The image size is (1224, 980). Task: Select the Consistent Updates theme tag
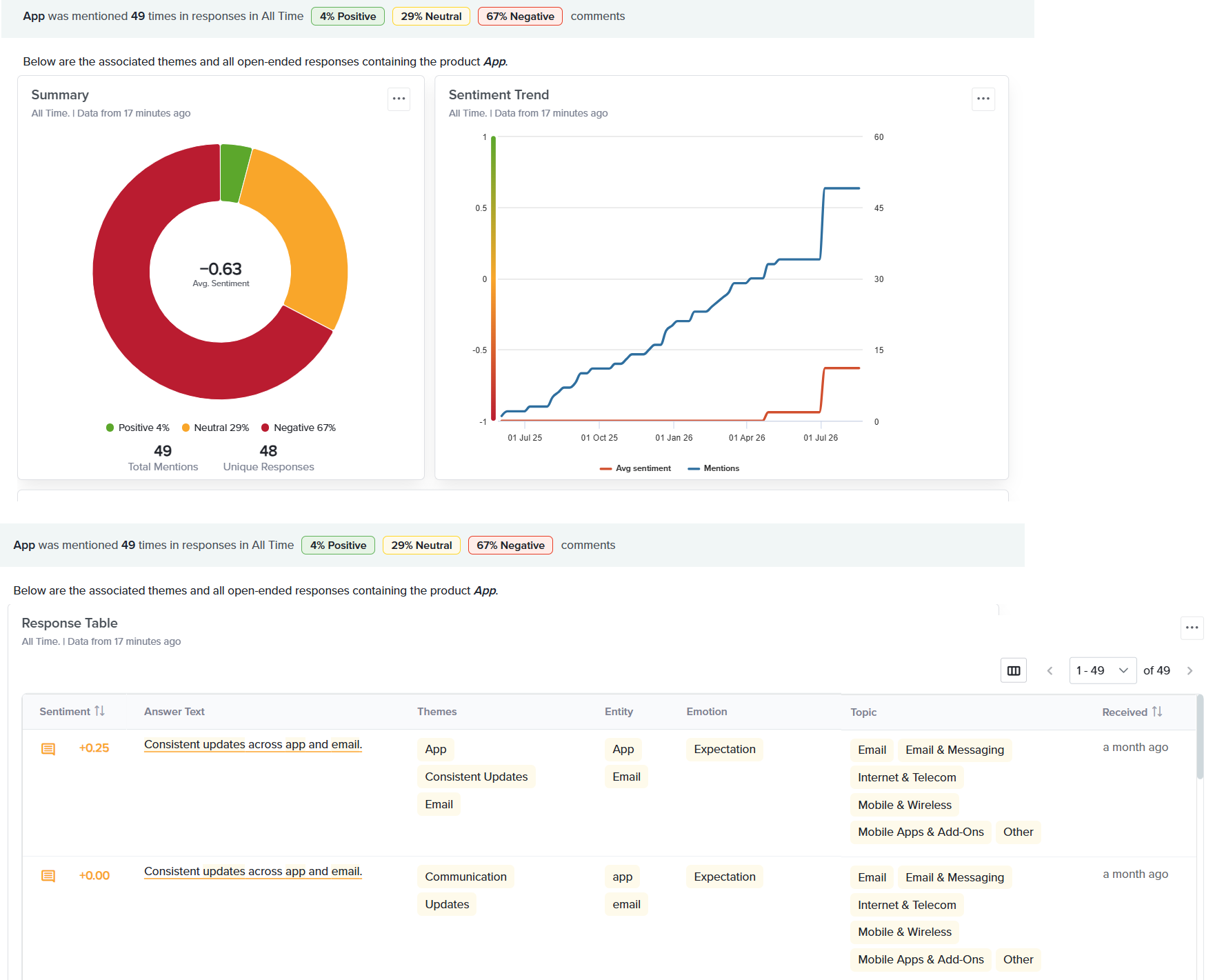click(476, 777)
